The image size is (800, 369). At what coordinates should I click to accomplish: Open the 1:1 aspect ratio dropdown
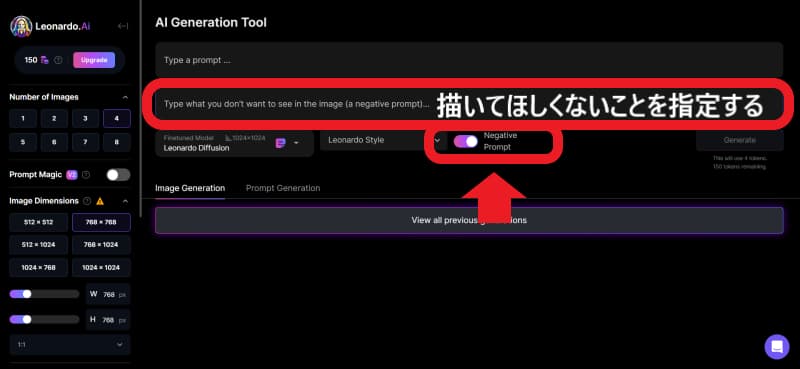[70, 345]
